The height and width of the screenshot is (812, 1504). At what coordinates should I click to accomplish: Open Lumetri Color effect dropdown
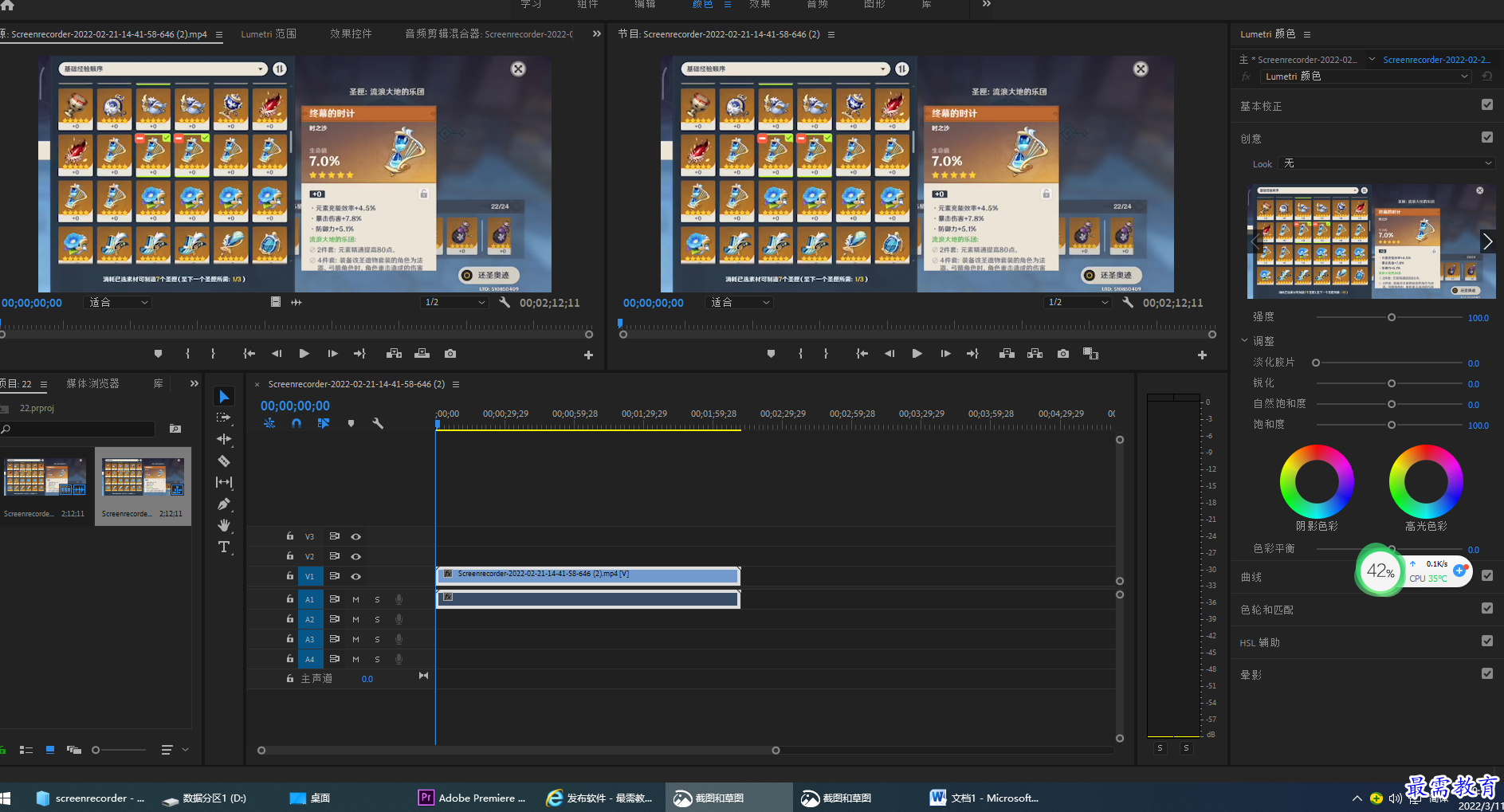pos(1365,76)
